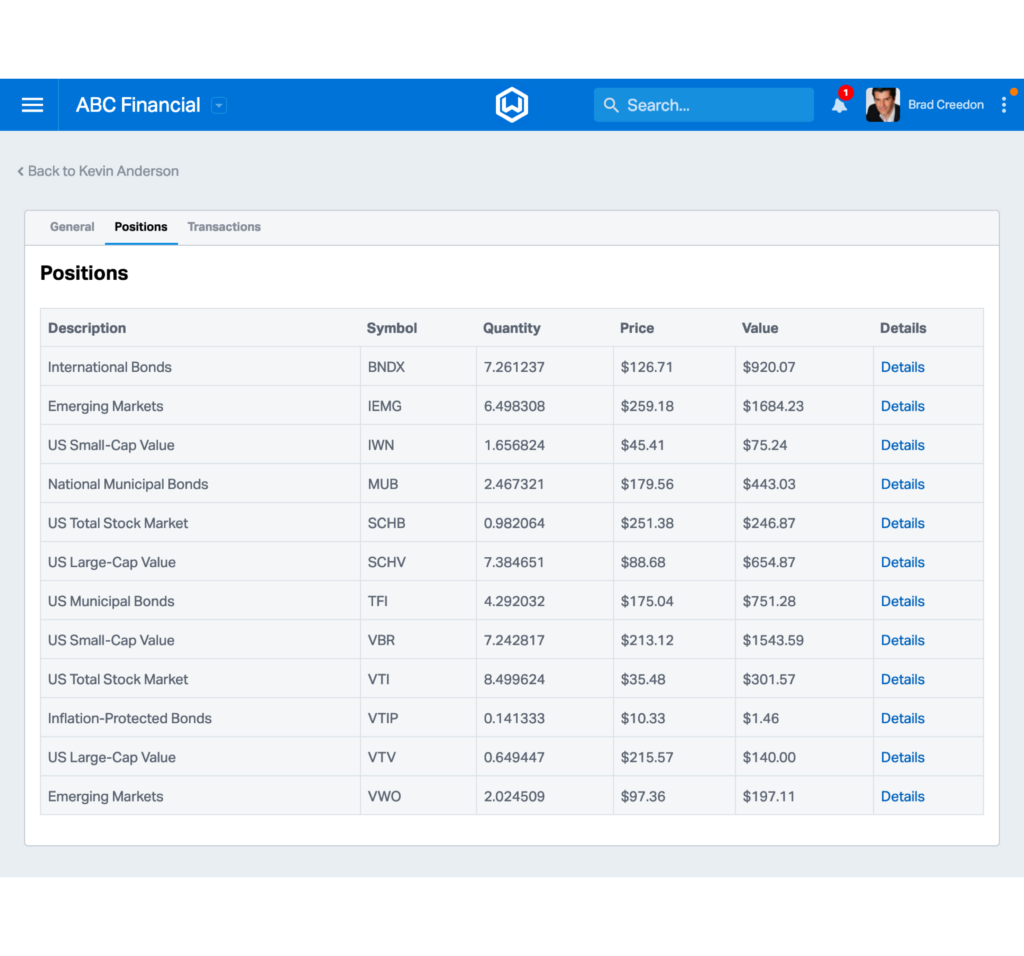Open Details for Emerging Markets VWO
This screenshot has height=956, width=1024.
pos(902,796)
